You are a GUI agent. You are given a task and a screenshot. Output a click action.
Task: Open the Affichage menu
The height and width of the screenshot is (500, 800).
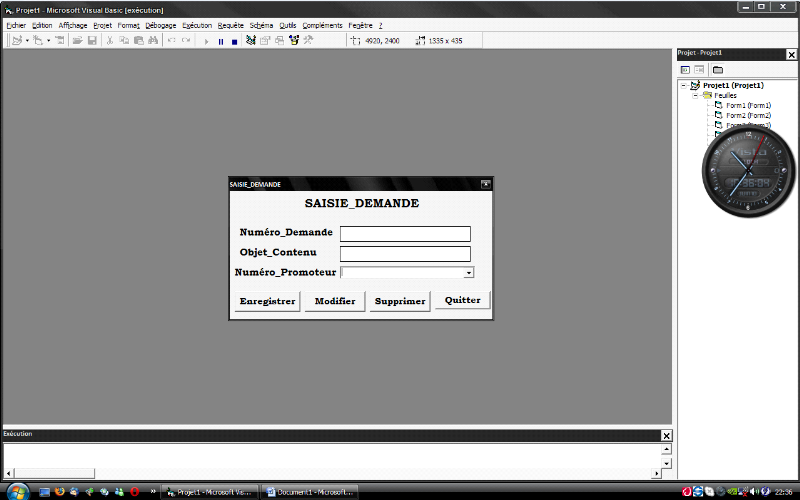click(72, 25)
